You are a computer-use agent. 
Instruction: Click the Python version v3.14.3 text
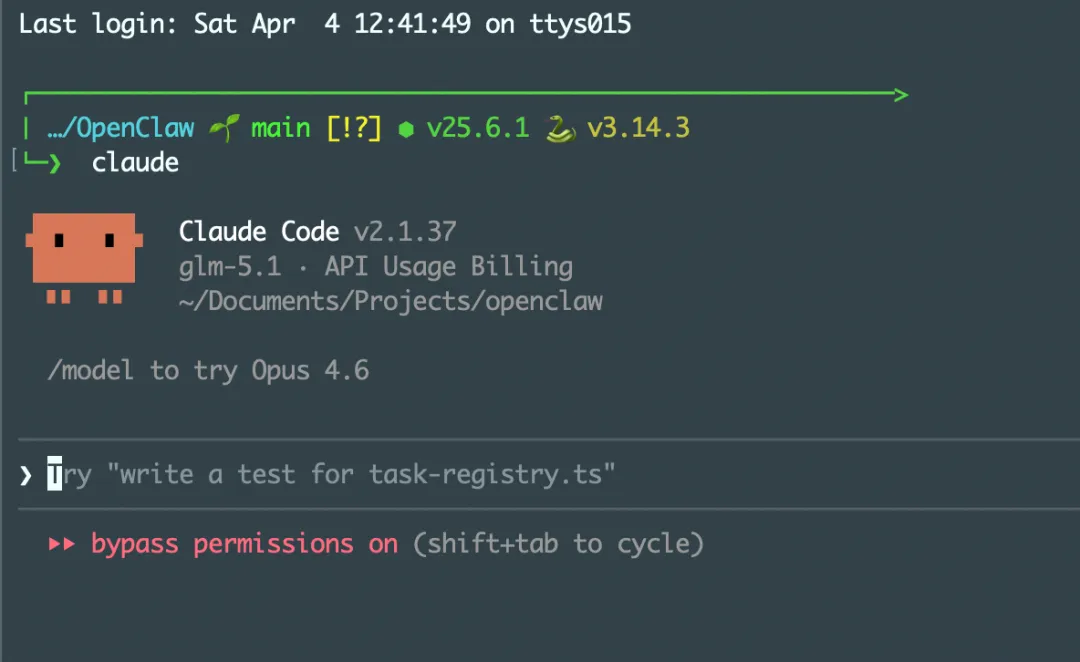pyautogui.click(x=638, y=128)
